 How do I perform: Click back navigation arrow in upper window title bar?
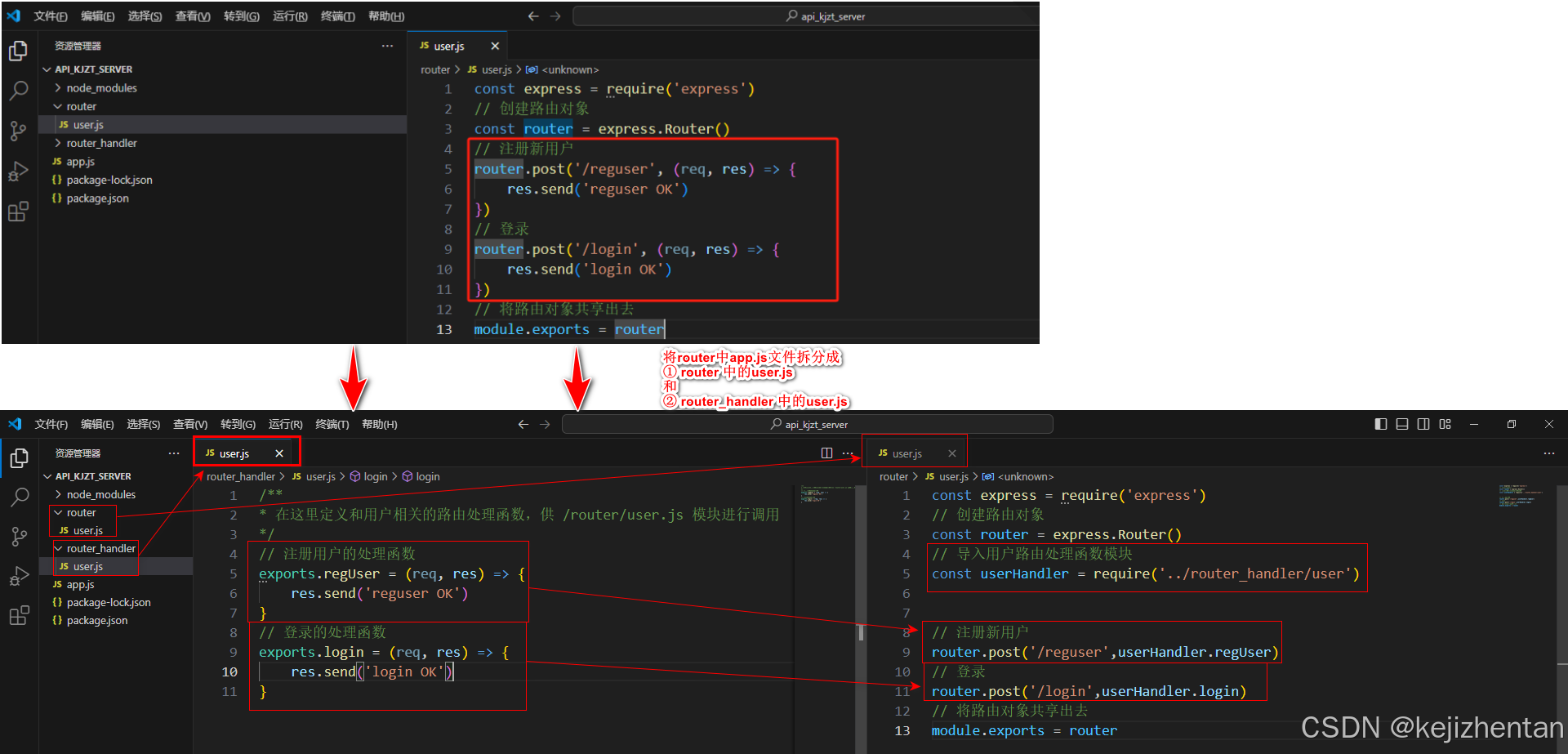pos(533,16)
